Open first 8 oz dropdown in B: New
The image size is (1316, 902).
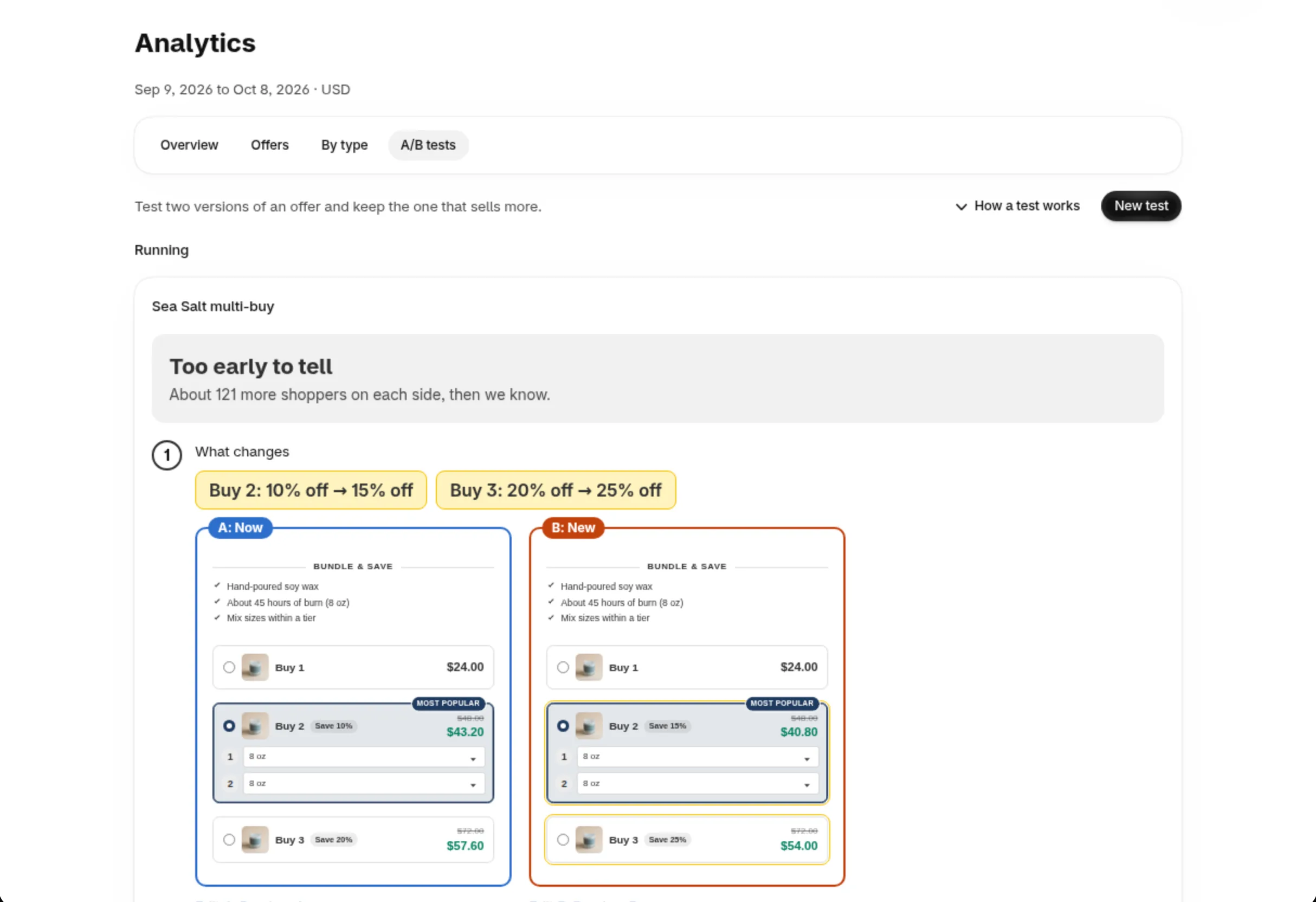click(x=698, y=757)
